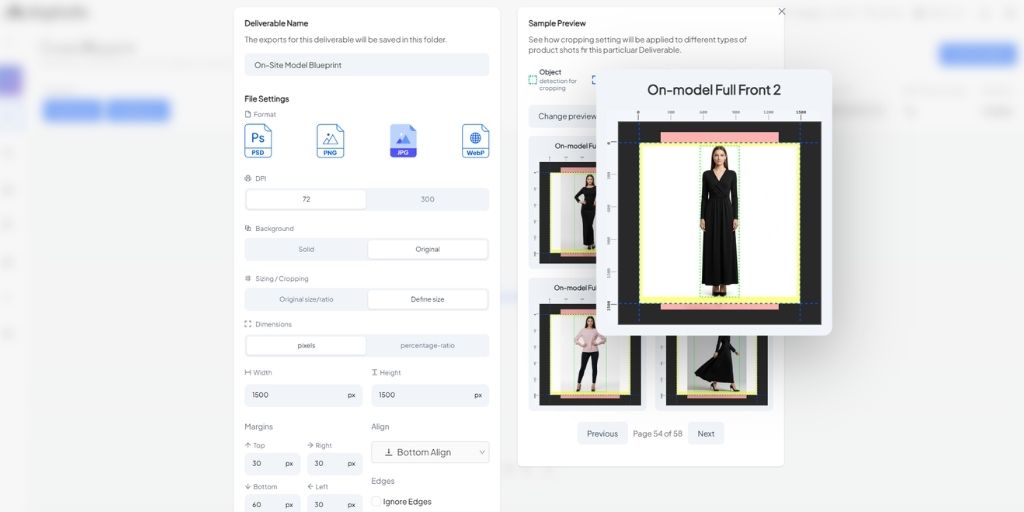Select Original size/ratio cropping option
Viewport: 1024px width, 512px height.
(x=306, y=299)
